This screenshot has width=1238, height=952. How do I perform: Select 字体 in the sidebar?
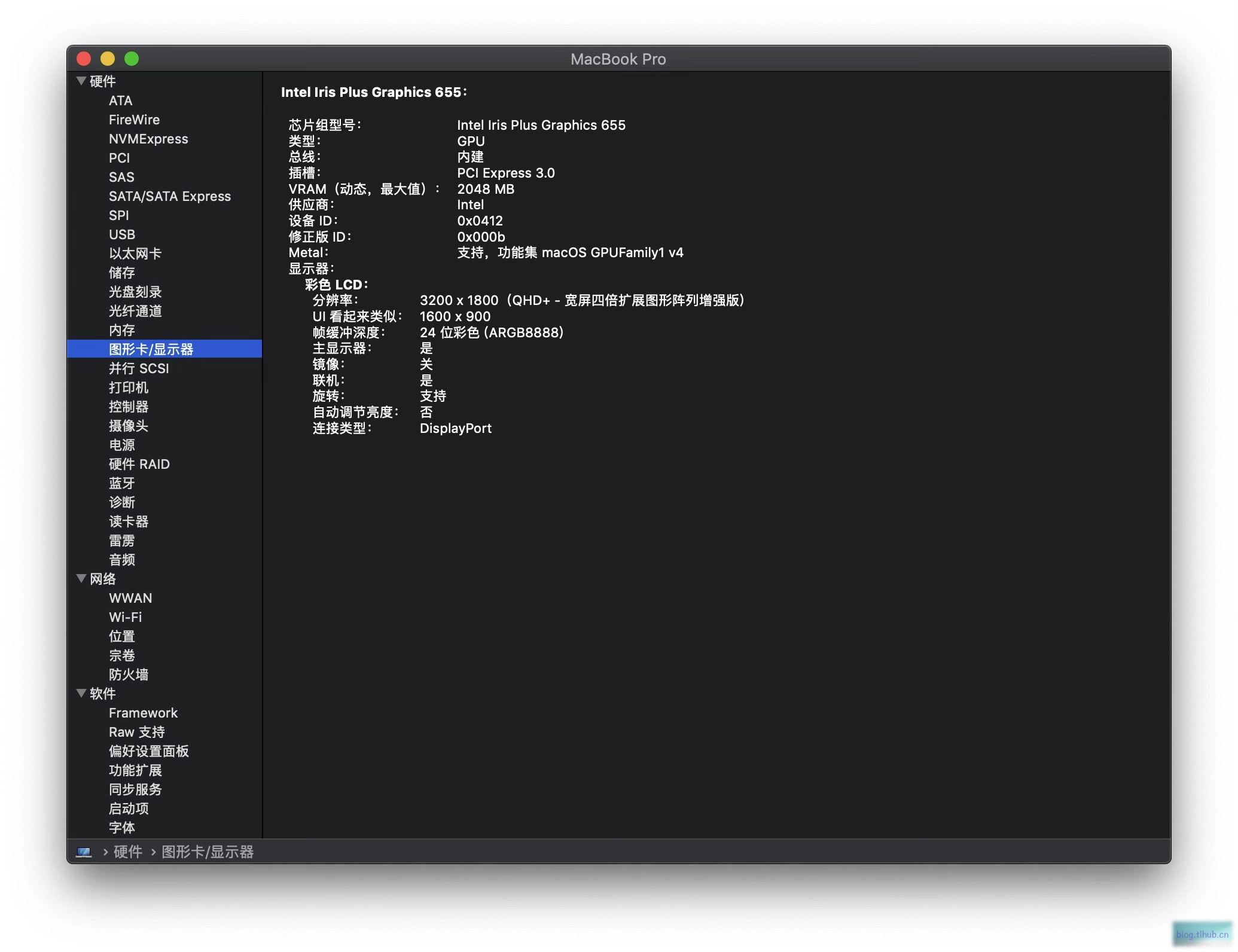click(122, 828)
